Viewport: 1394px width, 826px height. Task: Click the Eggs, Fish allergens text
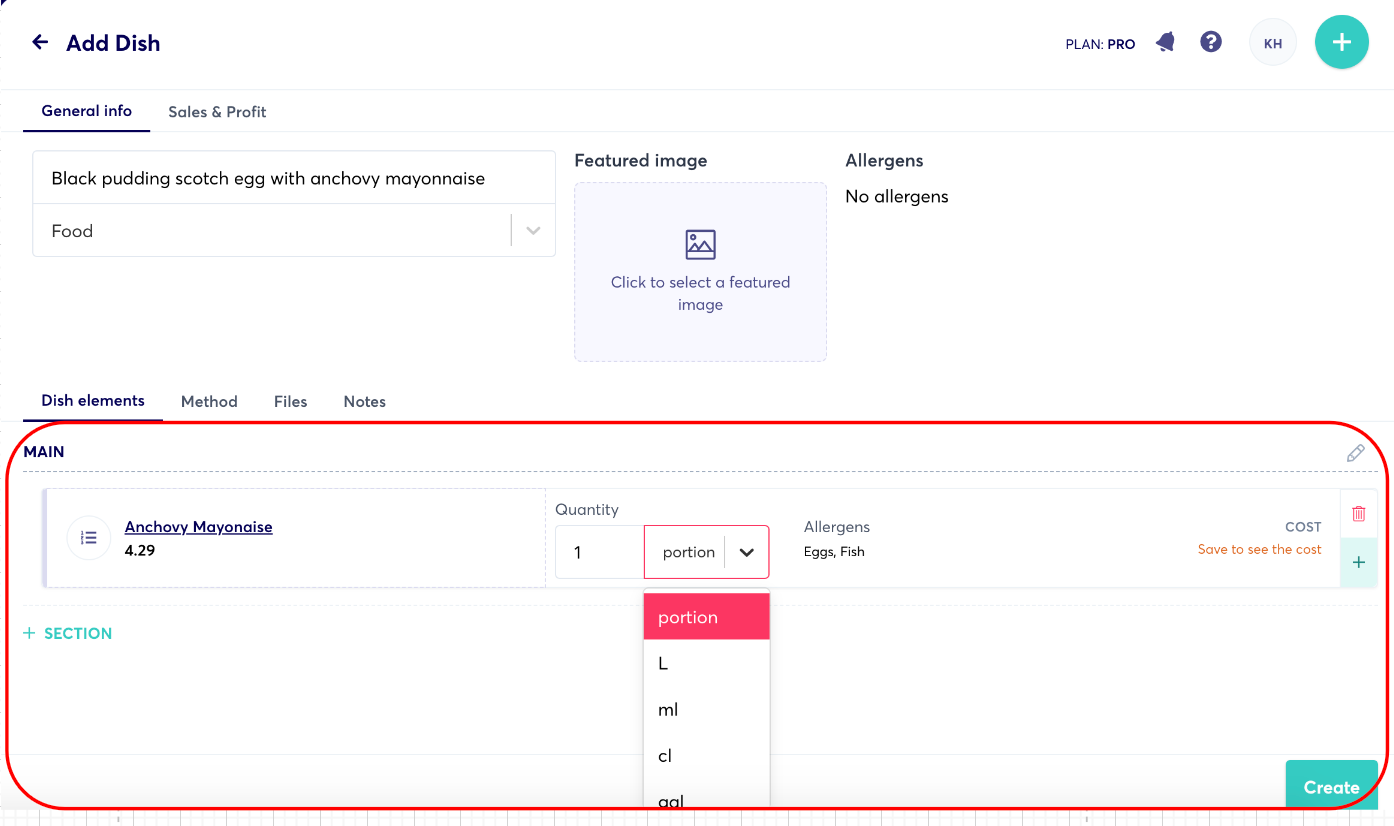[834, 551]
